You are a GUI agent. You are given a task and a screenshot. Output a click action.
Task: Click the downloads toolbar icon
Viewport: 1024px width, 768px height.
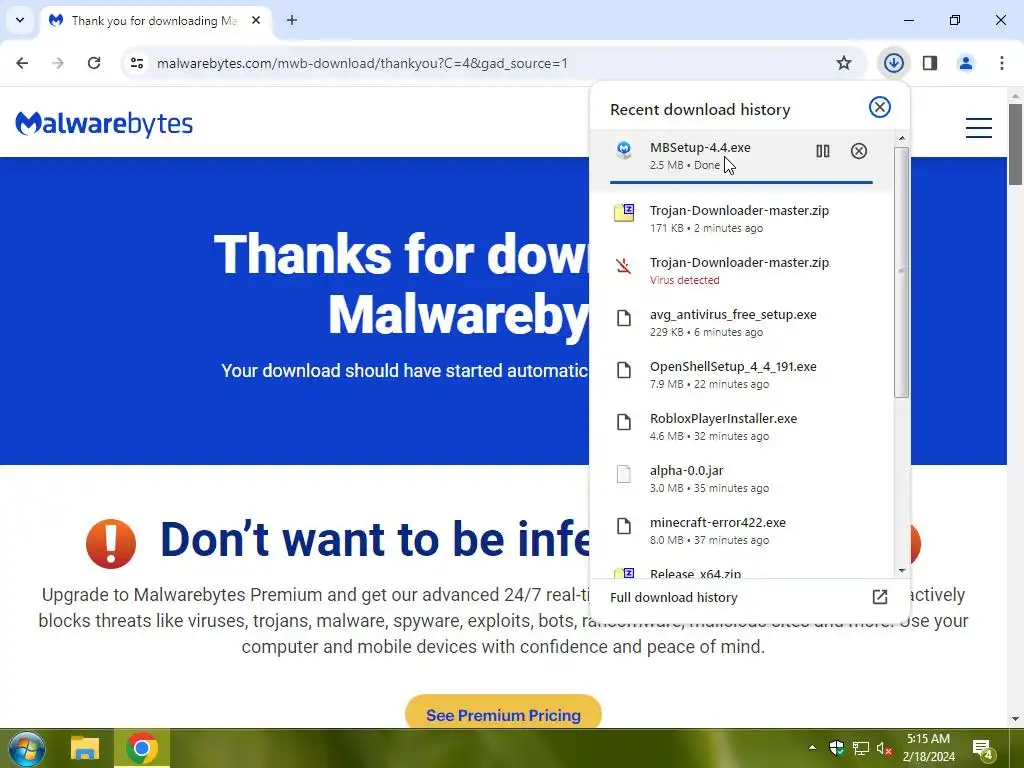894,63
